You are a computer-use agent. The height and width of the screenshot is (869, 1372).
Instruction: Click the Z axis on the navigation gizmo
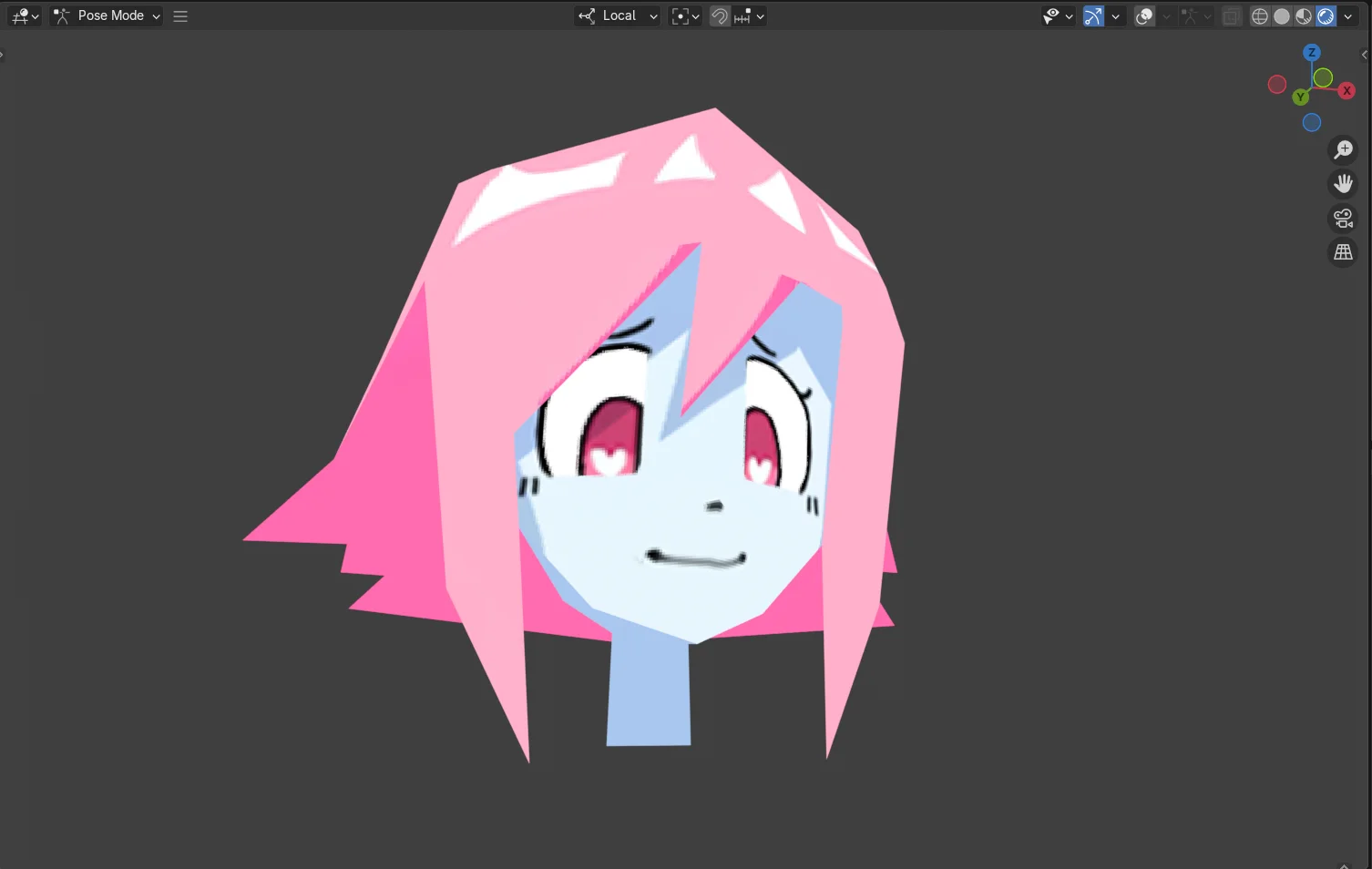pos(1312,52)
